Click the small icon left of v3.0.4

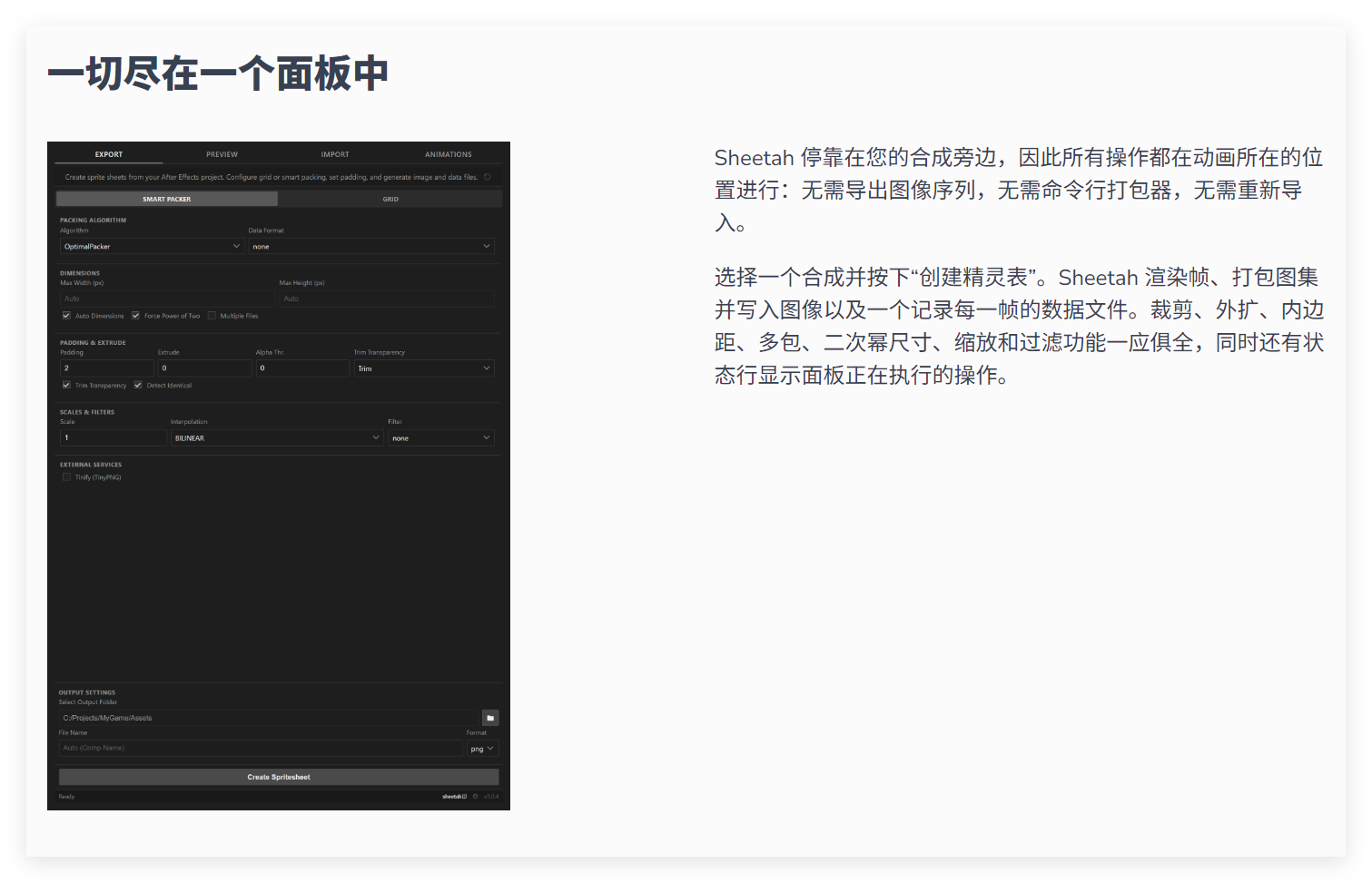pos(476,797)
